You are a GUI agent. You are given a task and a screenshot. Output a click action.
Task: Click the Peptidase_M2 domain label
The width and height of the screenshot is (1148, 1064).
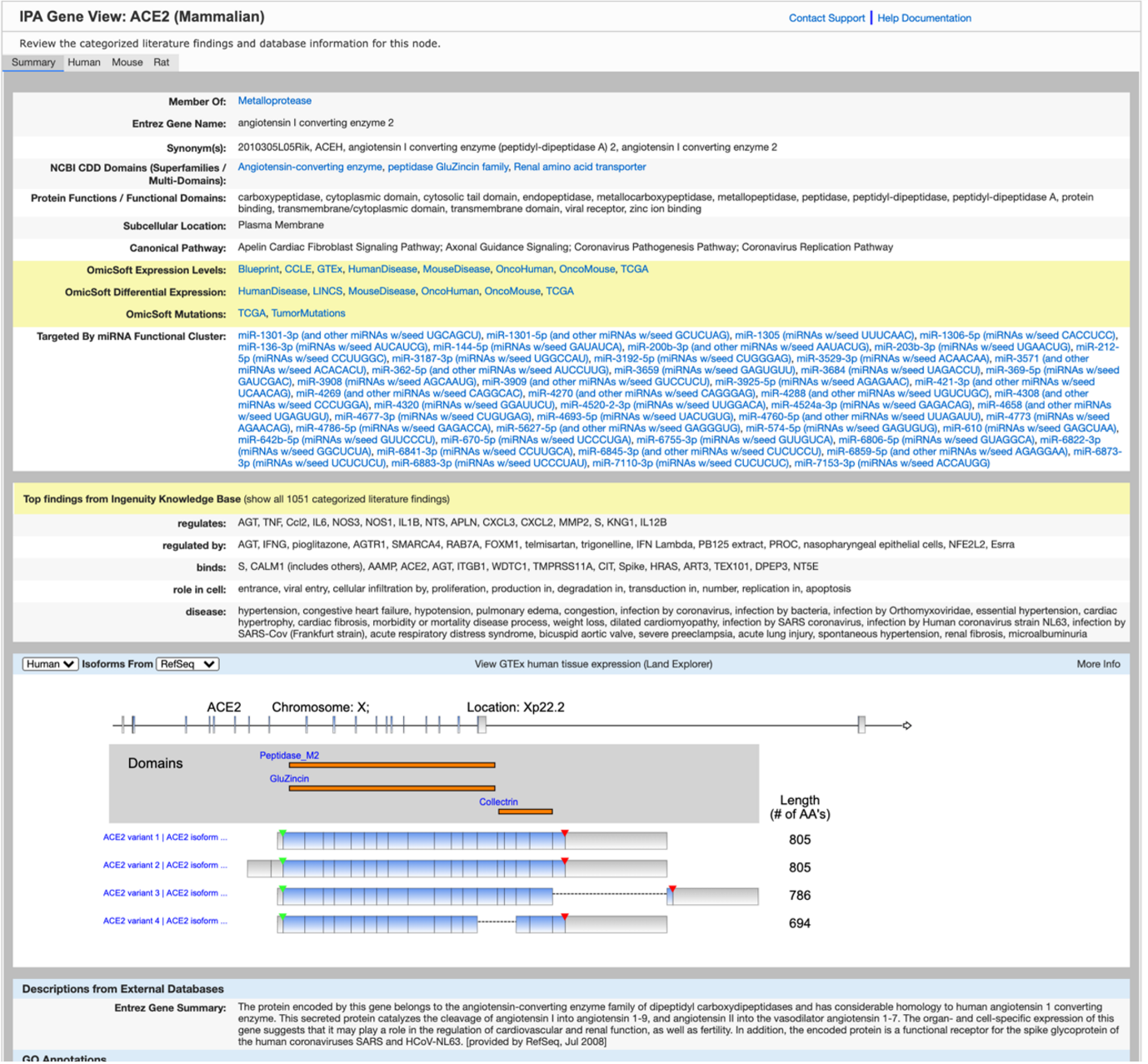[x=289, y=756]
